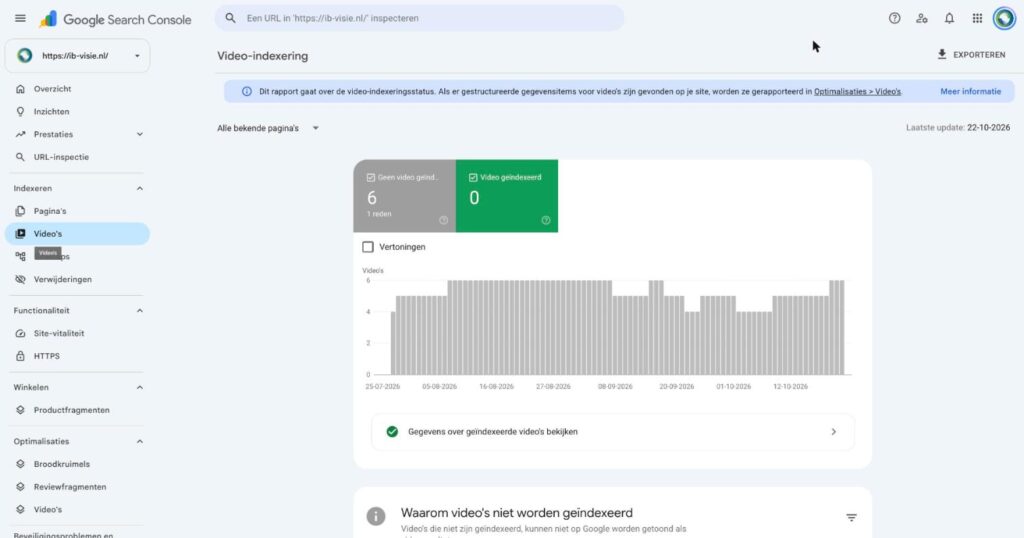Click help icon on 'Geen video' tile
This screenshot has height=538, width=1024.
pyautogui.click(x=443, y=220)
